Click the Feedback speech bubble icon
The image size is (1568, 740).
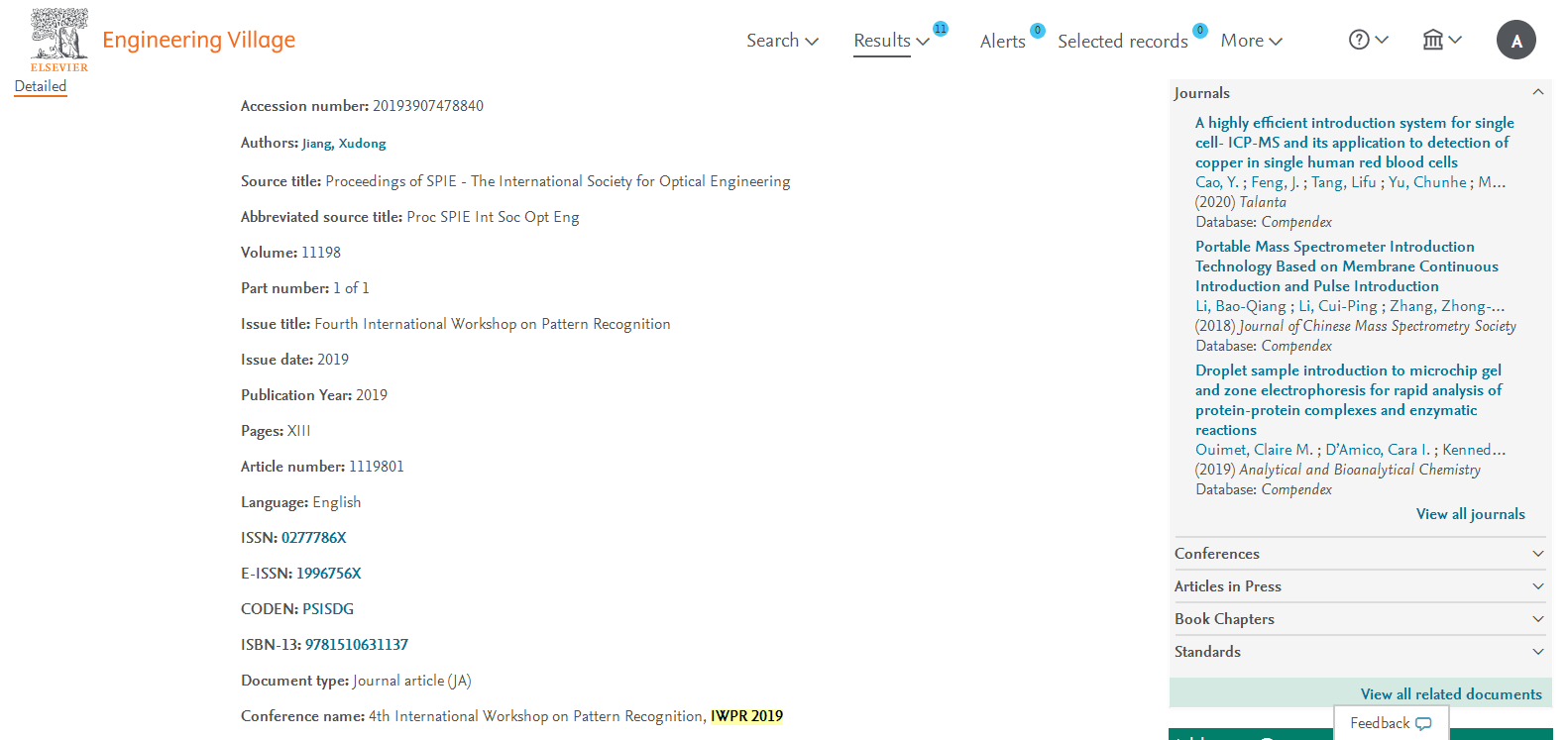pos(1423,724)
